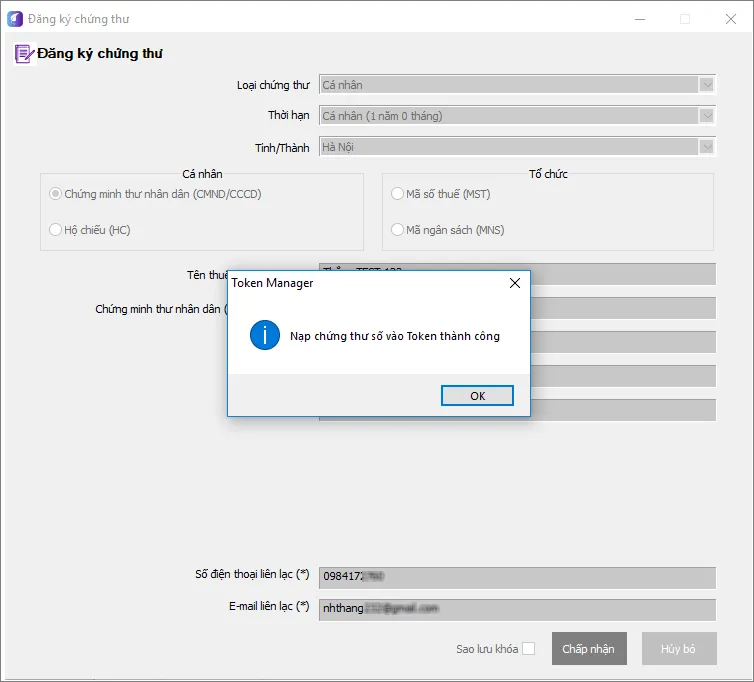This screenshot has width=754, height=682.
Task: Click the E-mail liên lạc input field
Action: (x=516, y=609)
